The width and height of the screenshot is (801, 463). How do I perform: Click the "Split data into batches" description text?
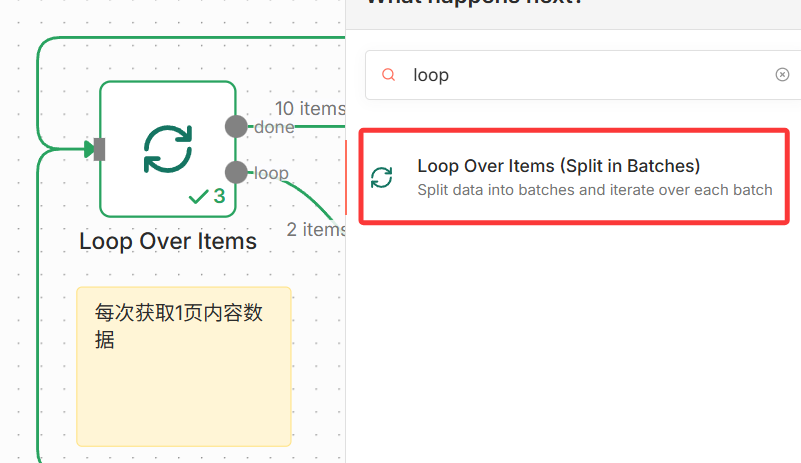(594, 190)
